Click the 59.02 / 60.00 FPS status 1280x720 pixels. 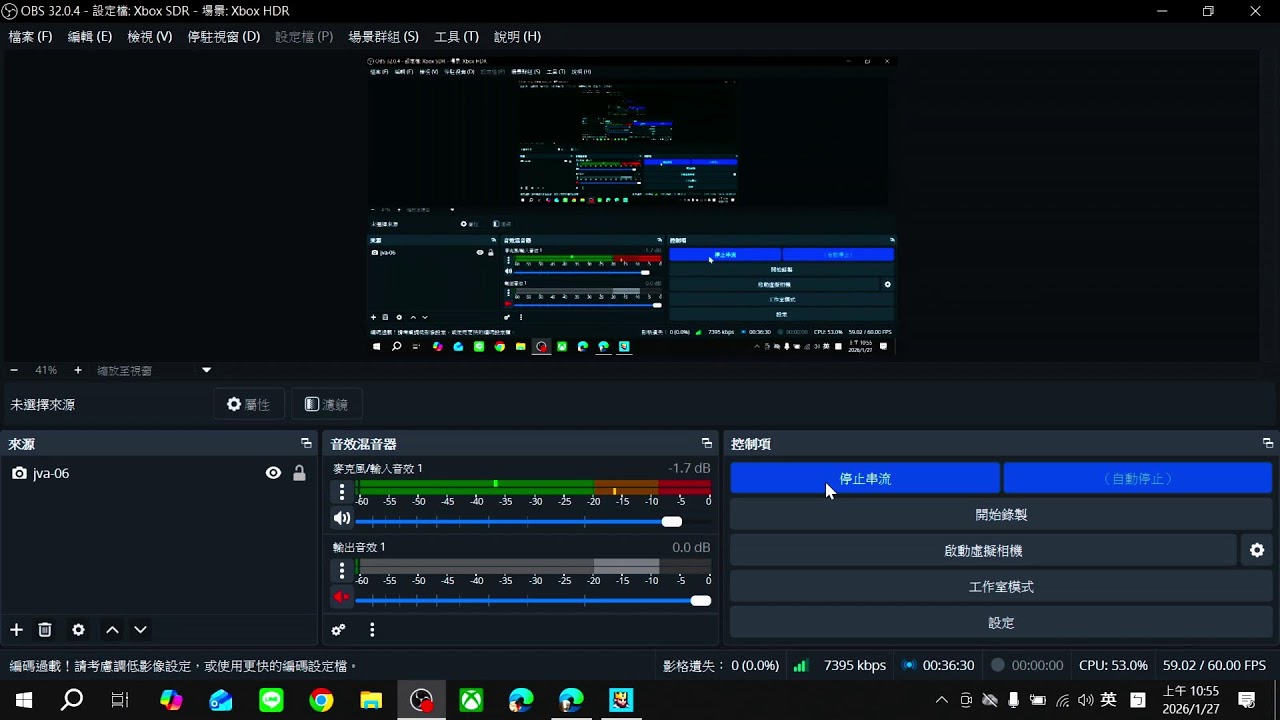click(x=1214, y=665)
